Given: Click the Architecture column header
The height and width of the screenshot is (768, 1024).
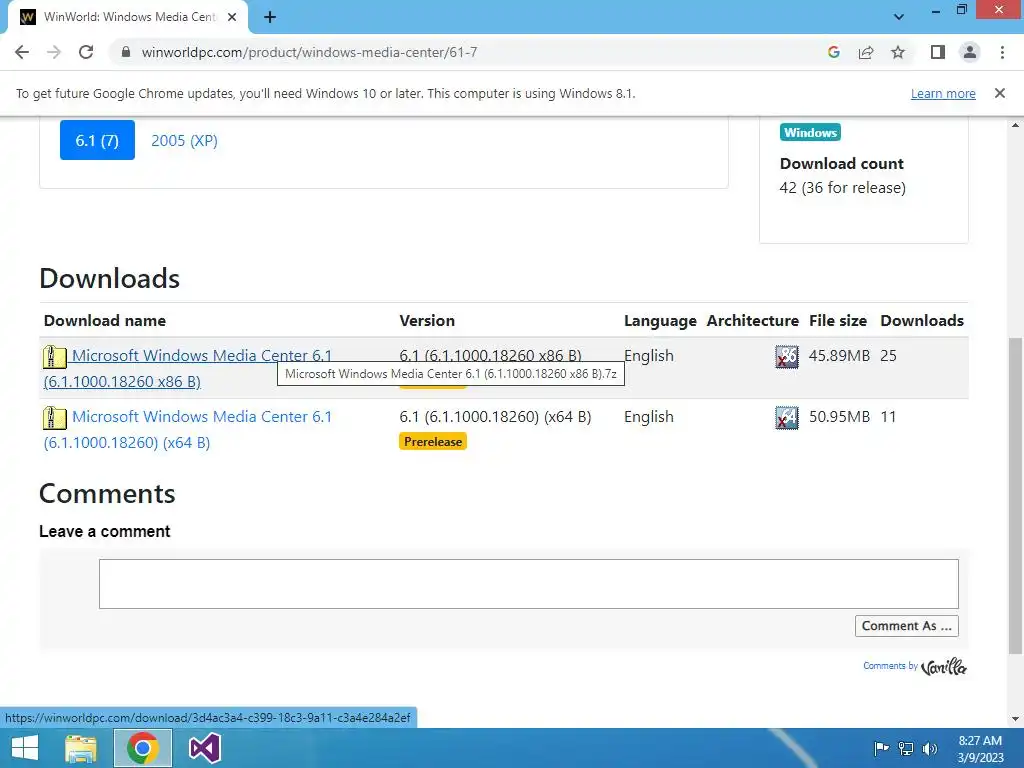Looking at the screenshot, I should click(x=752, y=321).
